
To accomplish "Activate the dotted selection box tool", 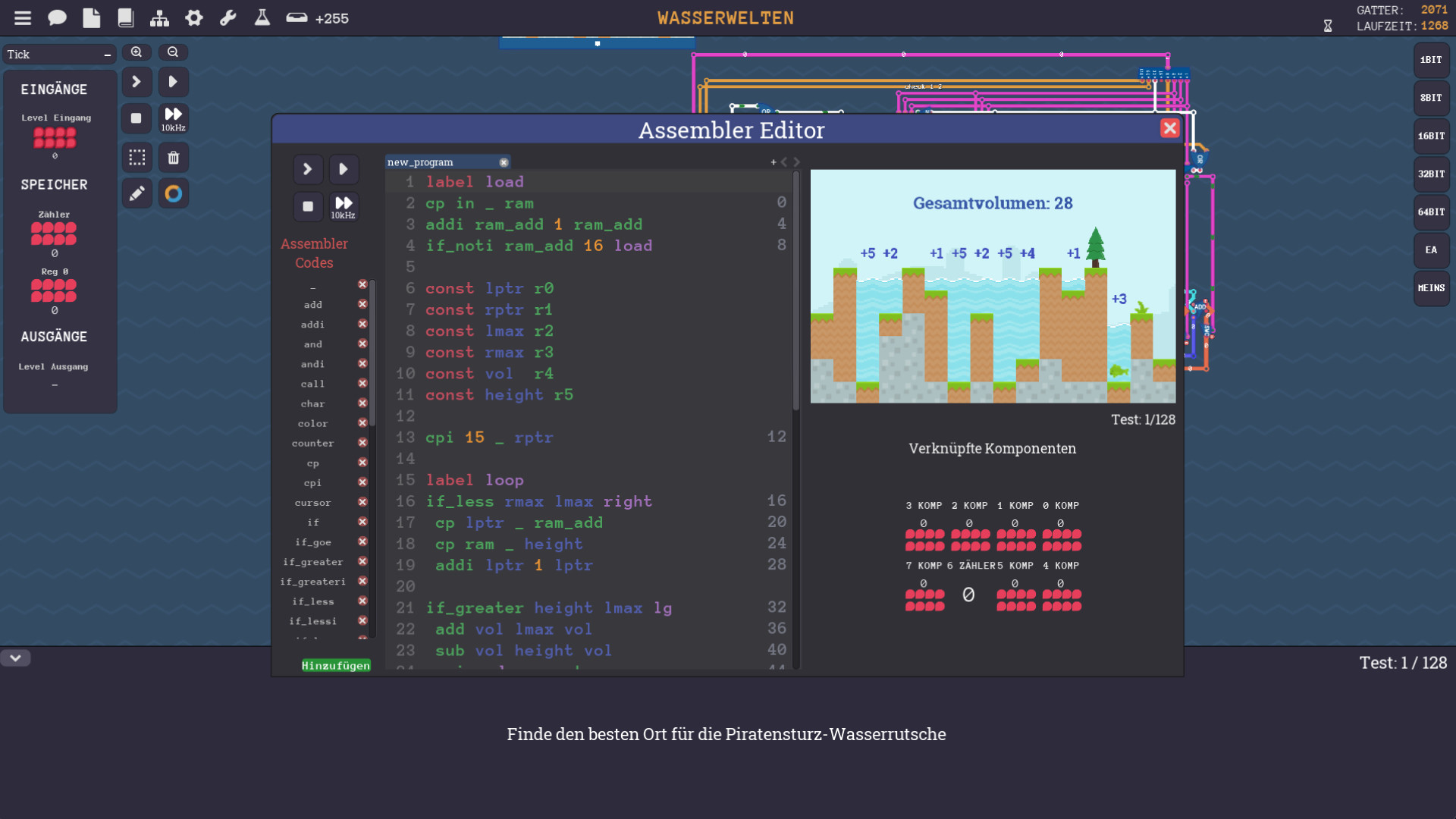I will pos(136,158).
